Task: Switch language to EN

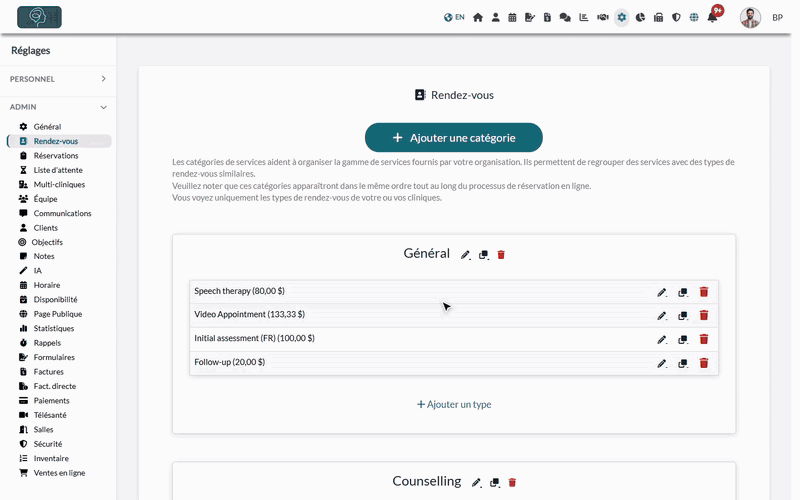Action: point(454,17)
